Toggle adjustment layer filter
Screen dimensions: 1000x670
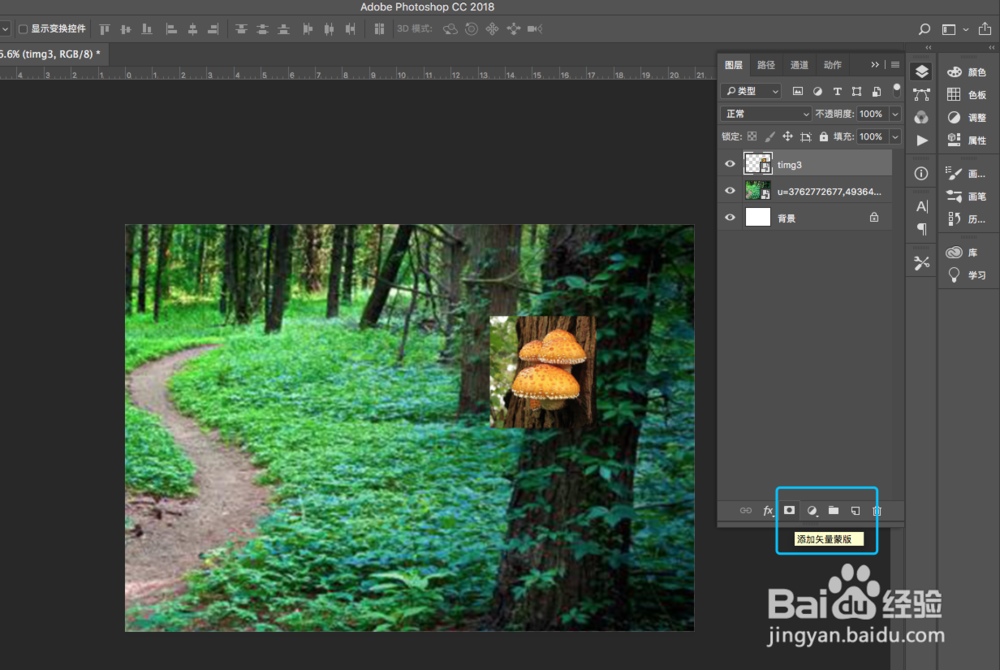818,91
